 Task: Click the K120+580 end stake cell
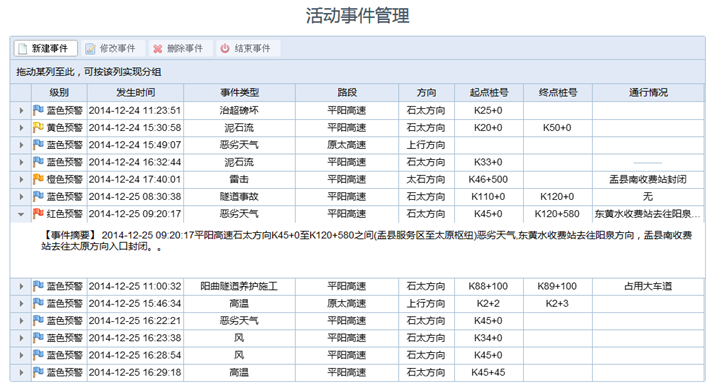(x=557, y=214)
